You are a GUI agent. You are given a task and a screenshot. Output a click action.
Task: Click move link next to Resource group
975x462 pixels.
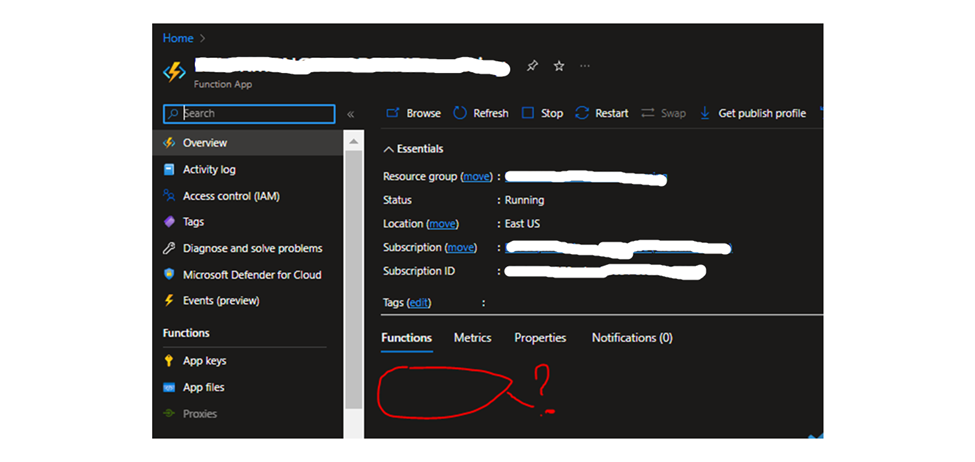tap(476, 177)
